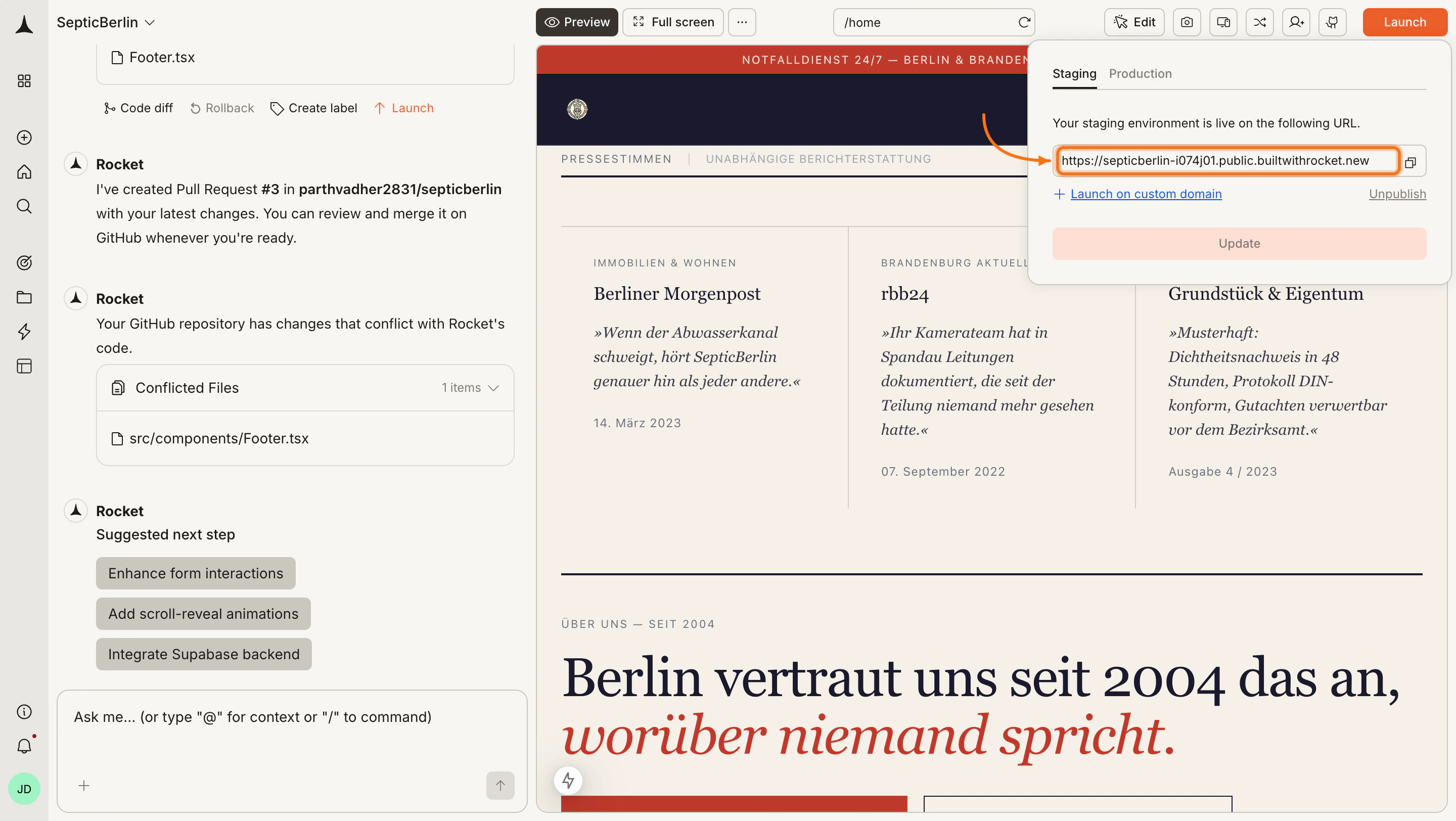1456x821 pixels.
Task: Toggle responsive device preview
Action: pos(1223,22)
